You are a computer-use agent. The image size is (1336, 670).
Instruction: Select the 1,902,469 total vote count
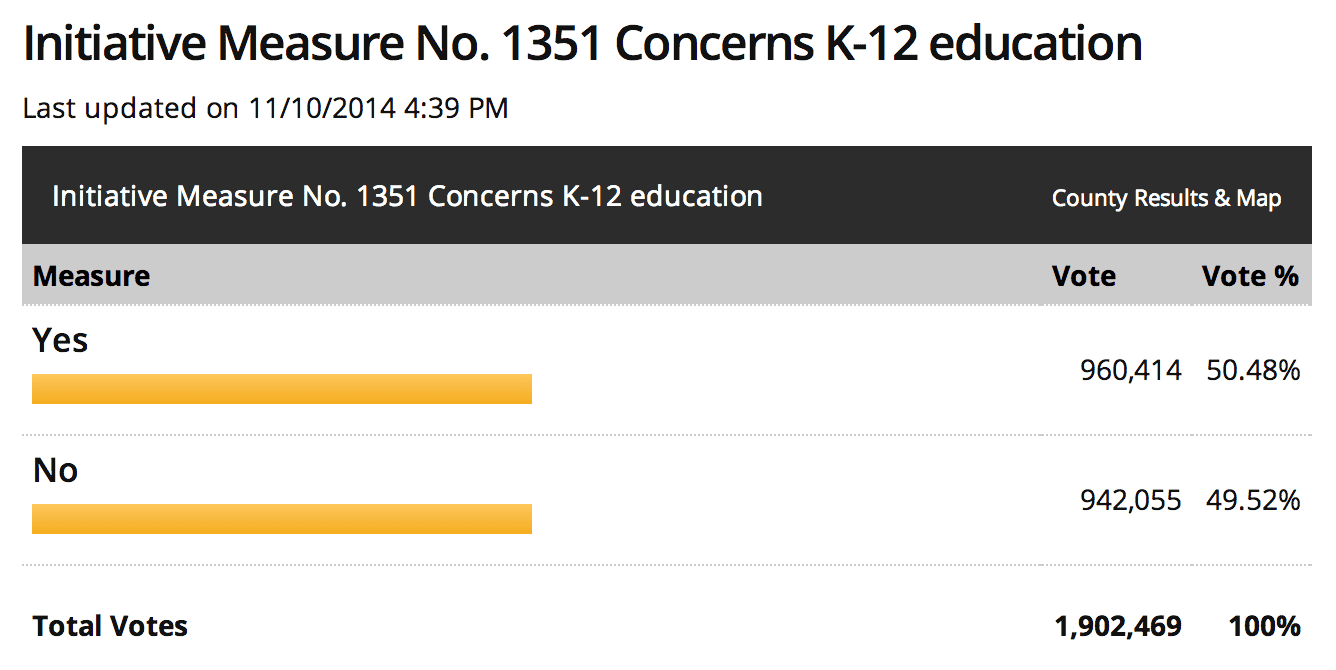pyautogui.click(x=1118, y=627)
